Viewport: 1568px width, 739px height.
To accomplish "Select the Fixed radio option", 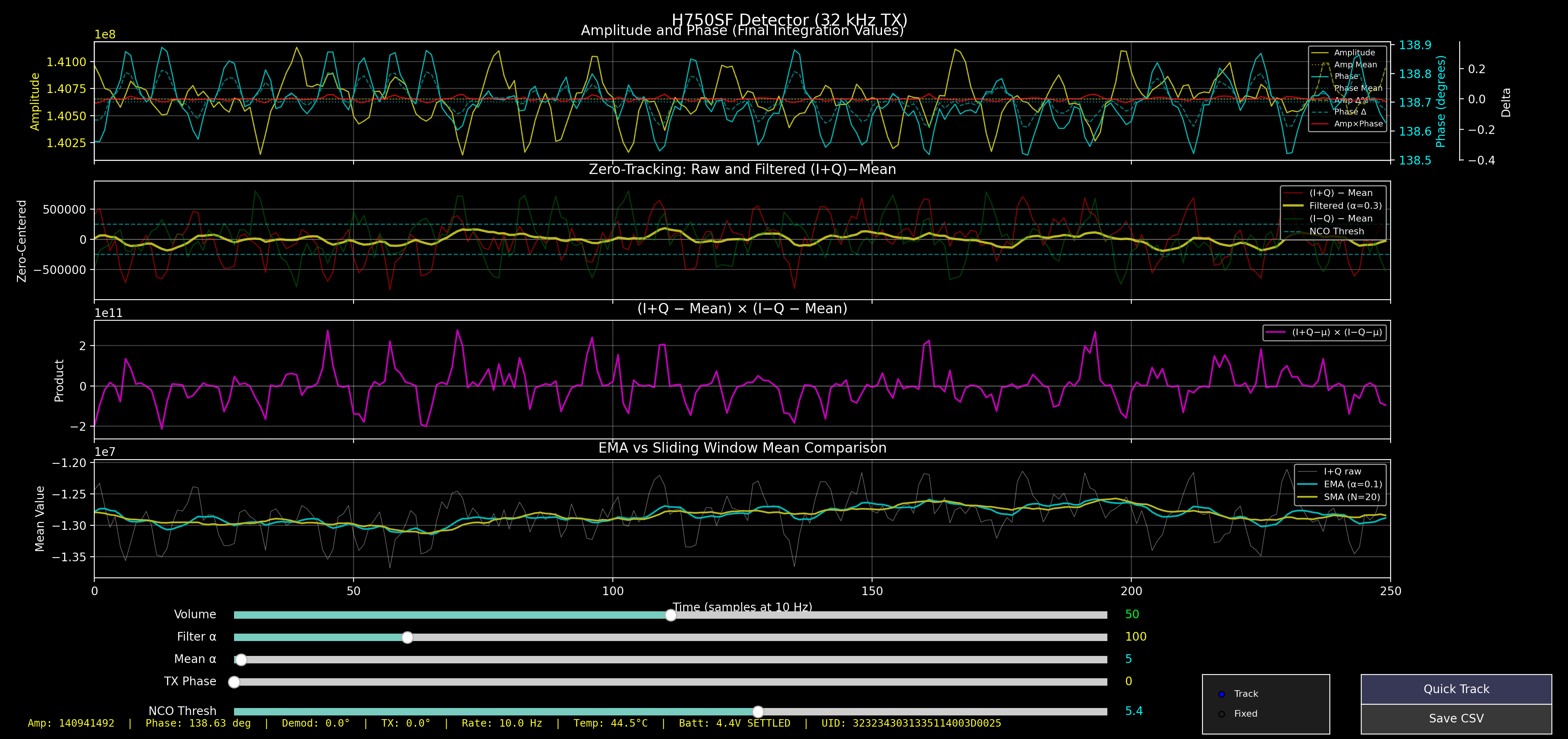I will [x=1221, y=714].
